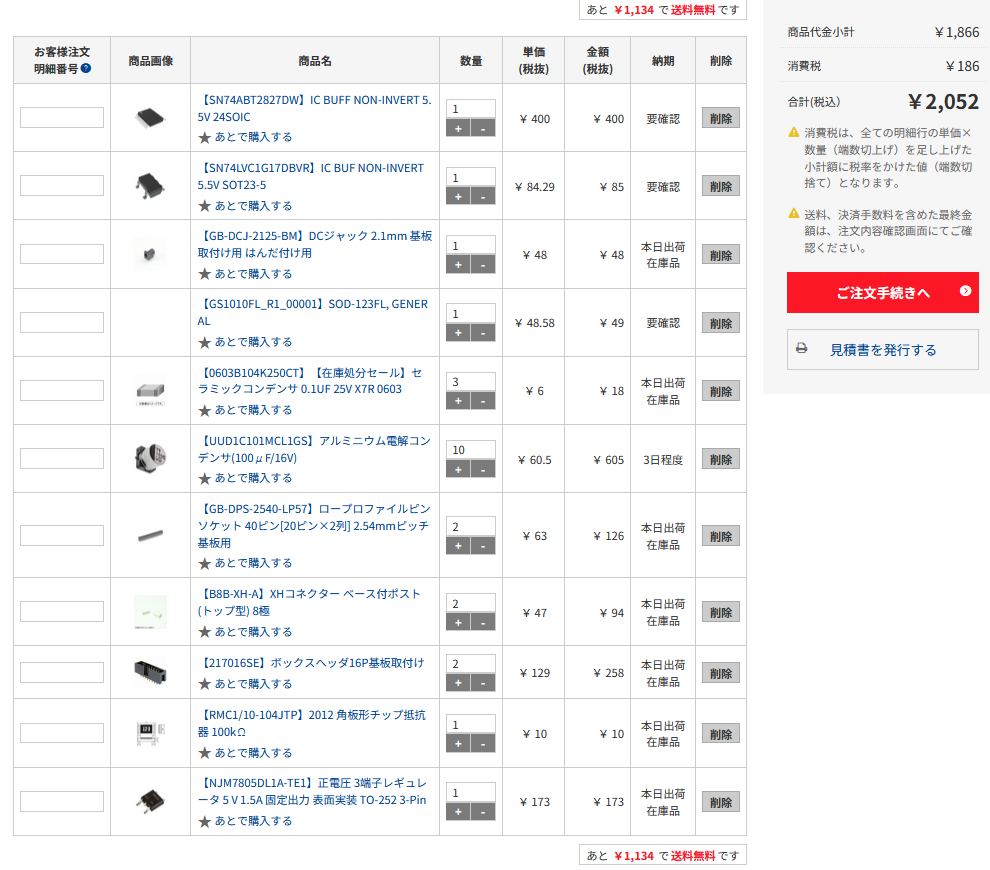Click the quantity field showing 10 for UUD1C101MCL1GS
Screen dimensions: 990x870
click(470, 450)
